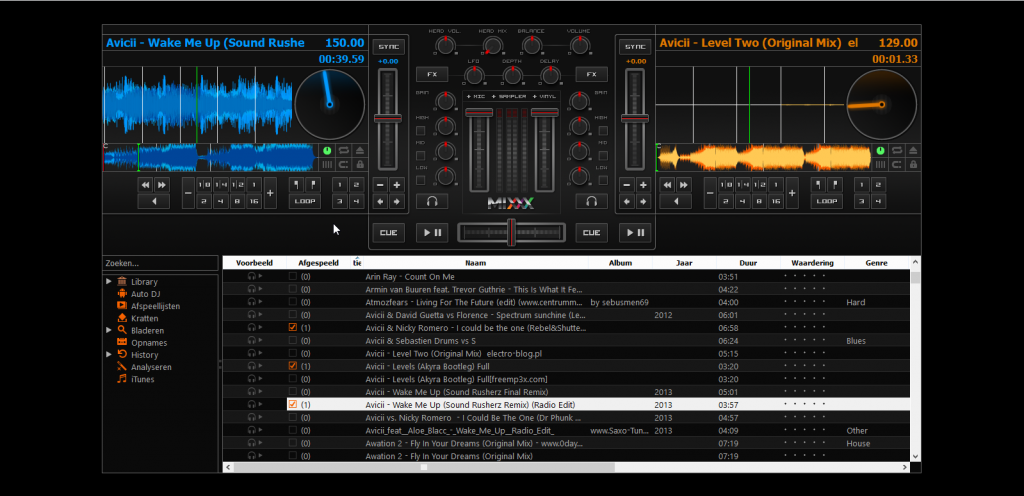Toggle right channel LOW kill checkbox
Image resolution: width=1024 pixels, height=496 pixels.
point(603,180)
